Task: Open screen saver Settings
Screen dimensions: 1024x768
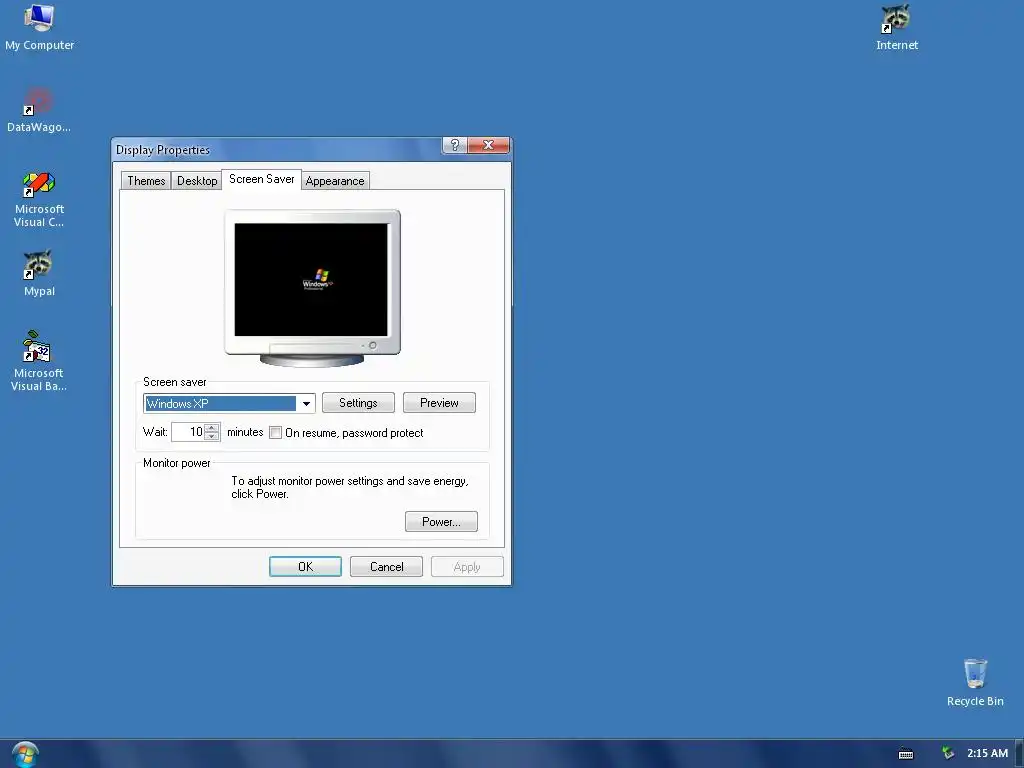Action: [x=358, y=403]
